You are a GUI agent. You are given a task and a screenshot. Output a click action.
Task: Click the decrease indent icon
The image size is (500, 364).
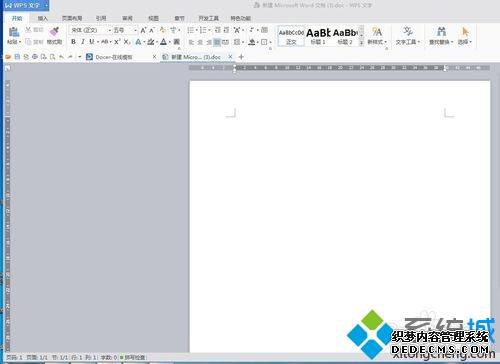[217, 30]
